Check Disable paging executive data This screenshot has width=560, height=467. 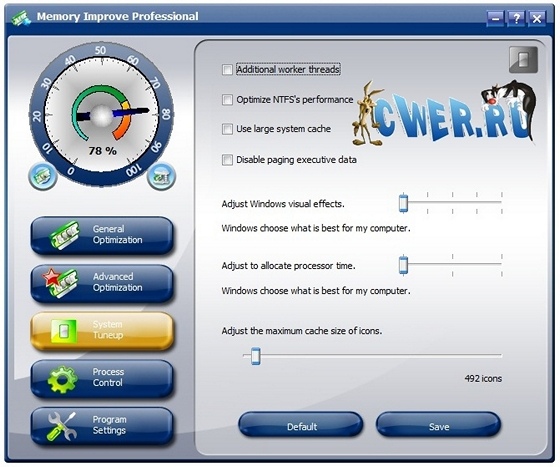(x=227, y=160)
